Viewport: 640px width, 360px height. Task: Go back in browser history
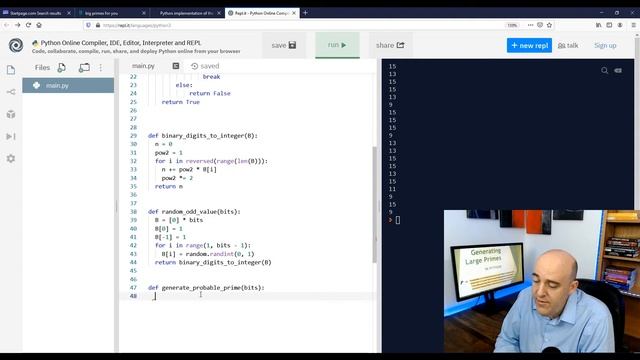[x=7, y=25]
